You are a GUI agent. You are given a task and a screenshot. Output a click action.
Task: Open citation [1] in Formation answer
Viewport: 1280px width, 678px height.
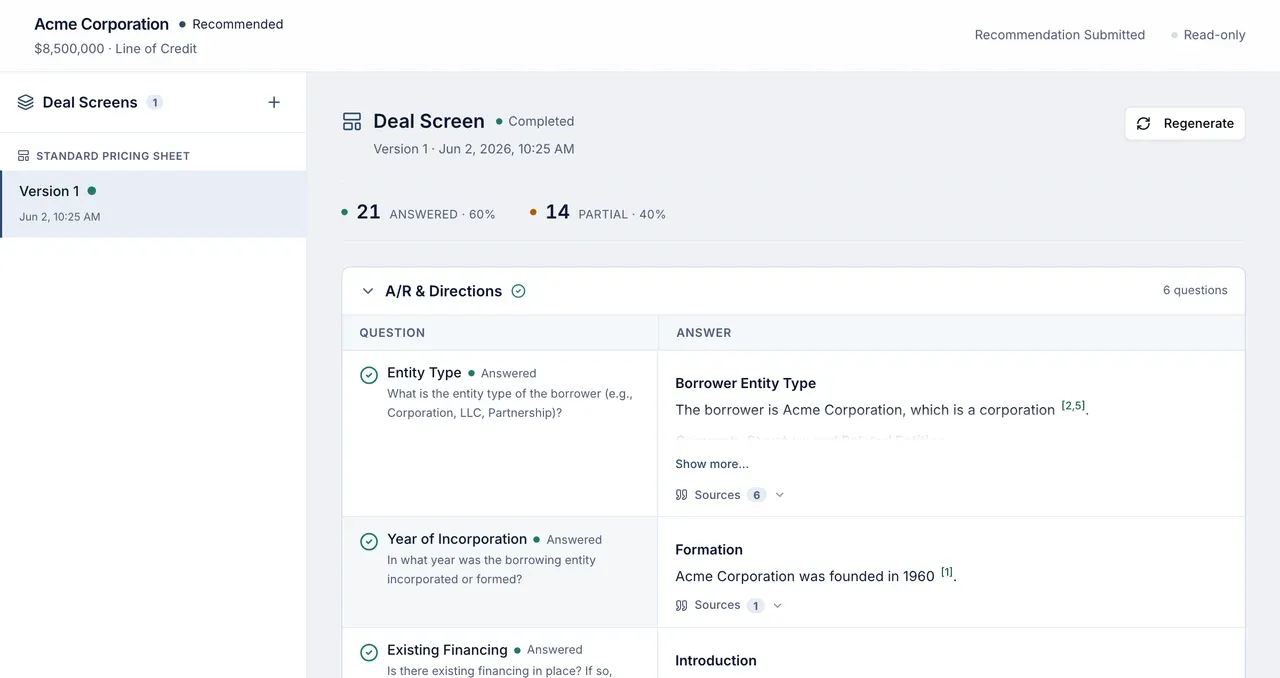click(947, 572)
